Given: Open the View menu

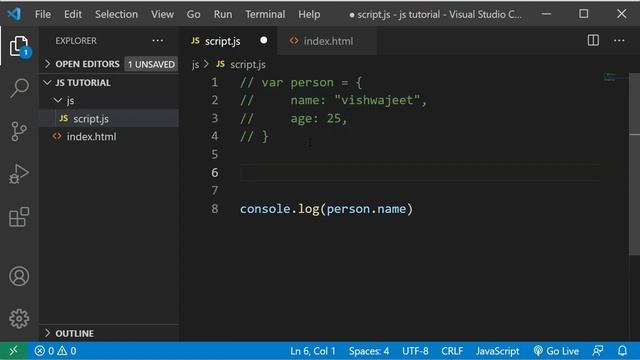Looking at the screenshot, I should coord(162,14).
